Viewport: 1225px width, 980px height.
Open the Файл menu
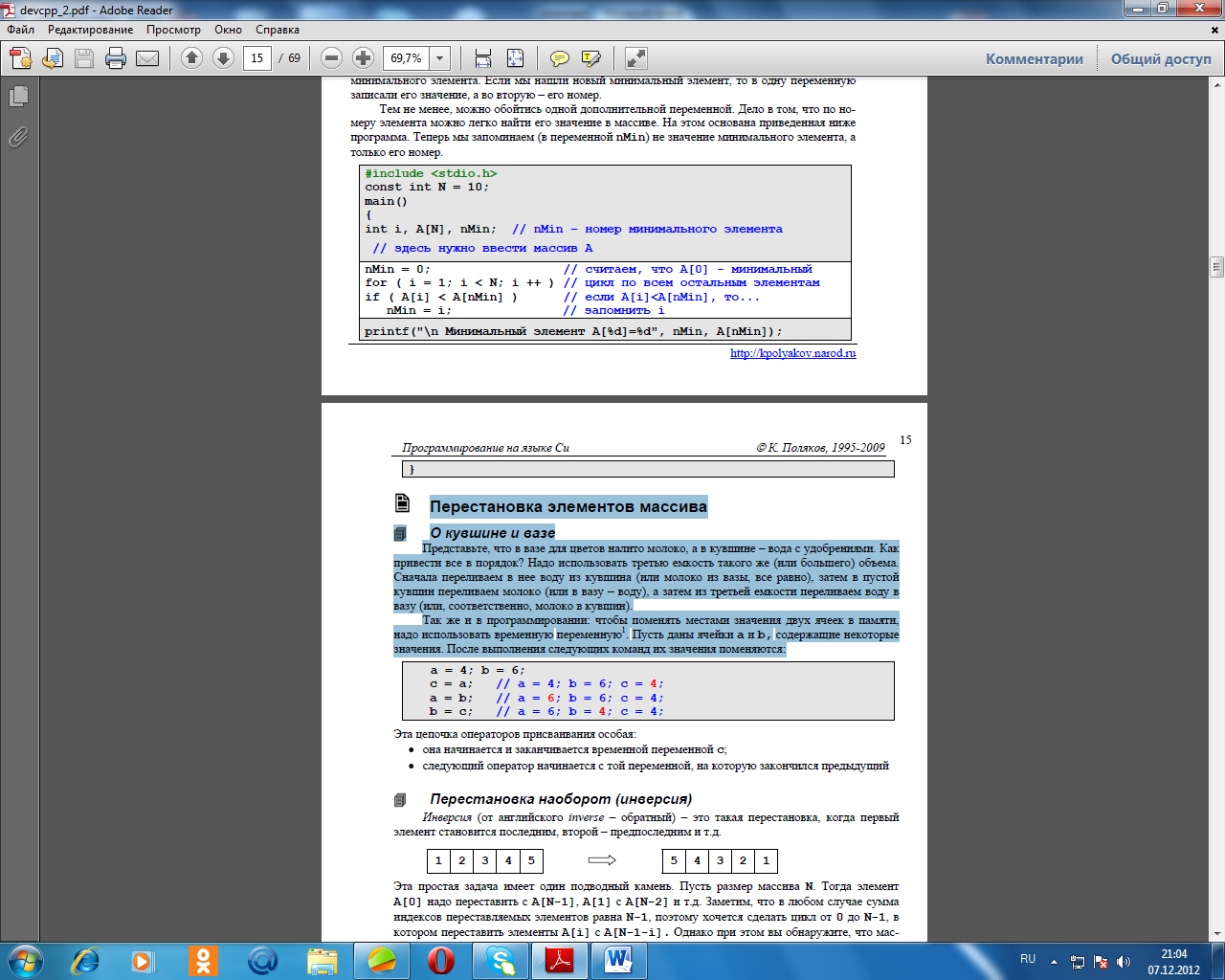click(x=21, y=30)
